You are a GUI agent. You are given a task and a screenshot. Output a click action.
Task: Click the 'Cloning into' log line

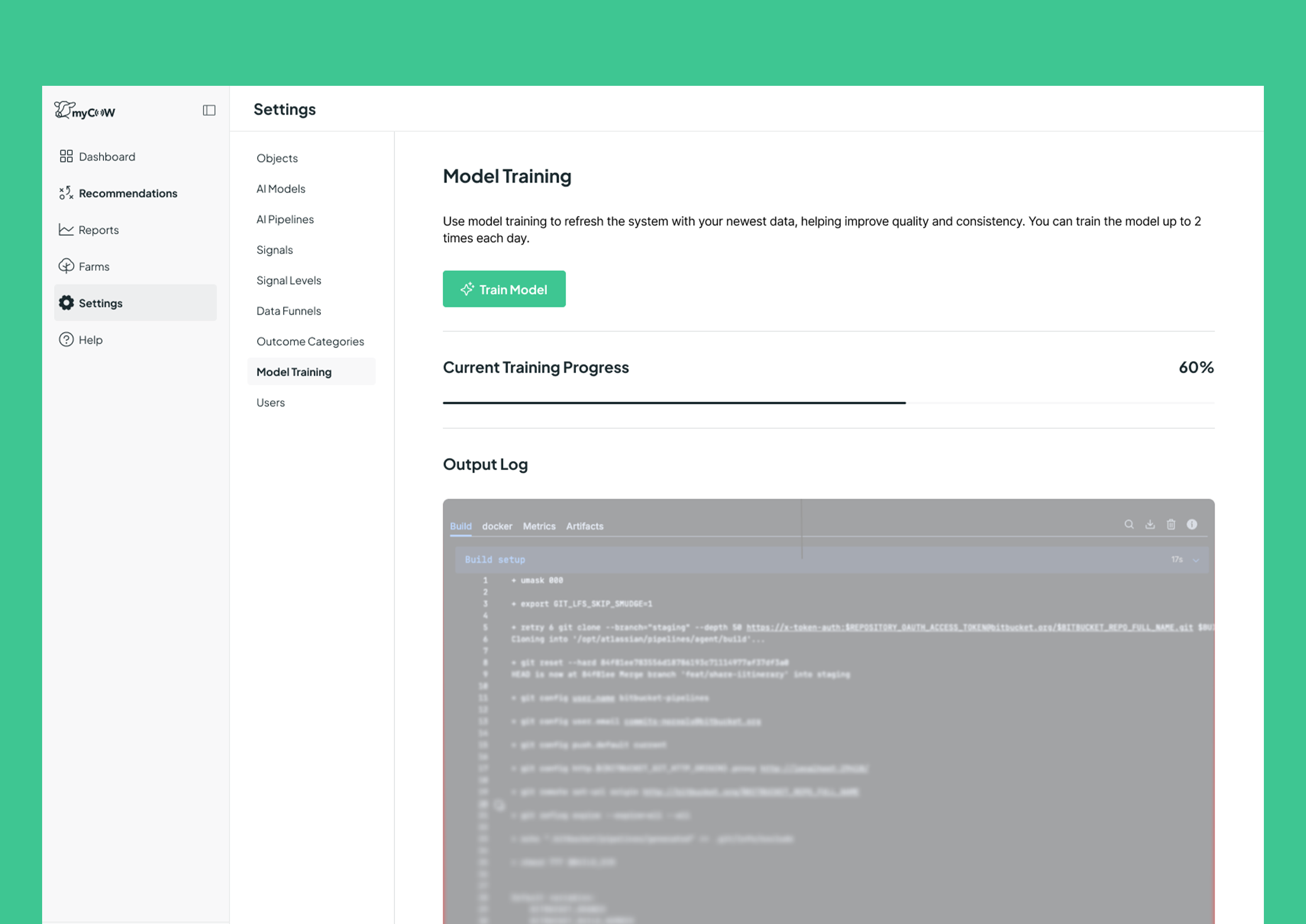coord(638,639)
